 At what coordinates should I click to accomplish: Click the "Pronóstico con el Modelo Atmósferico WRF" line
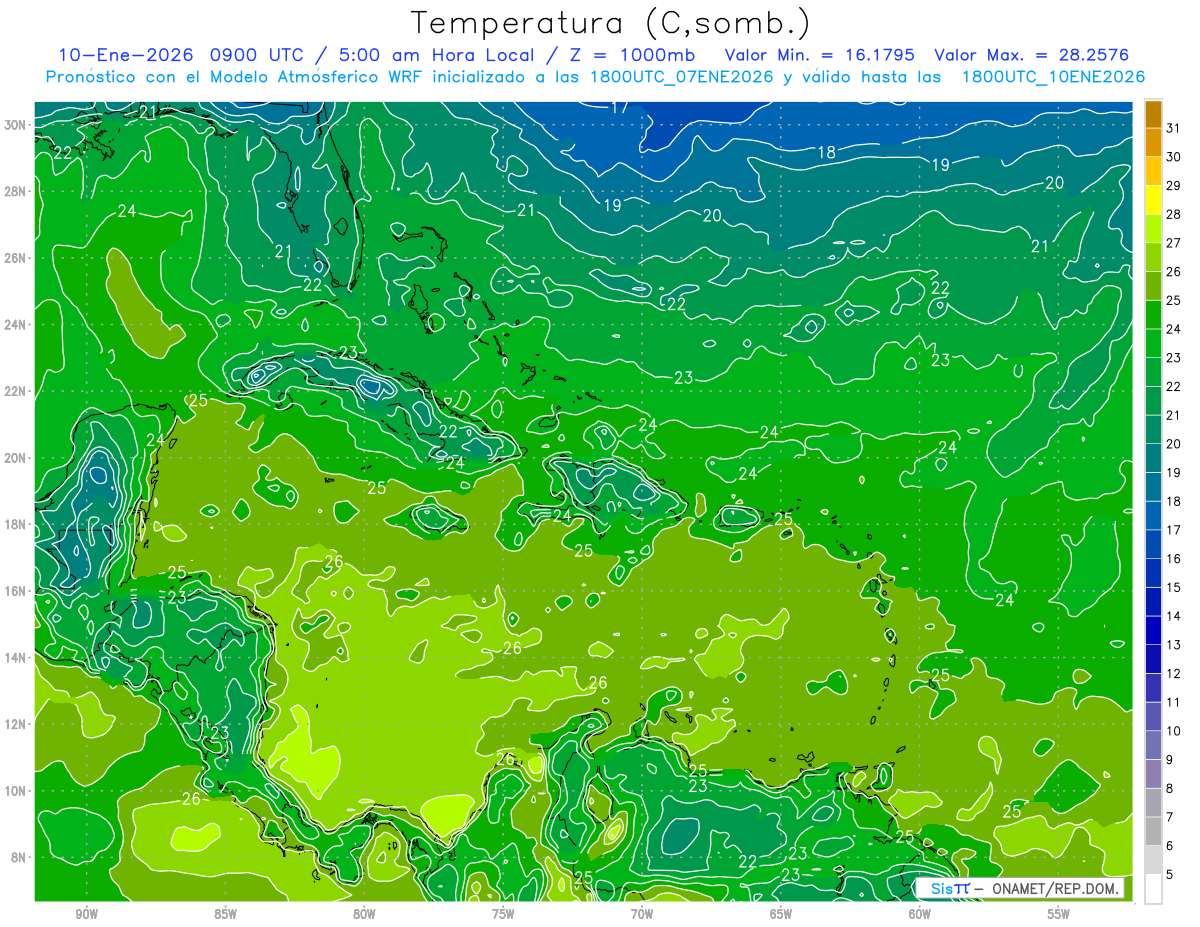(x=236, y=76)
